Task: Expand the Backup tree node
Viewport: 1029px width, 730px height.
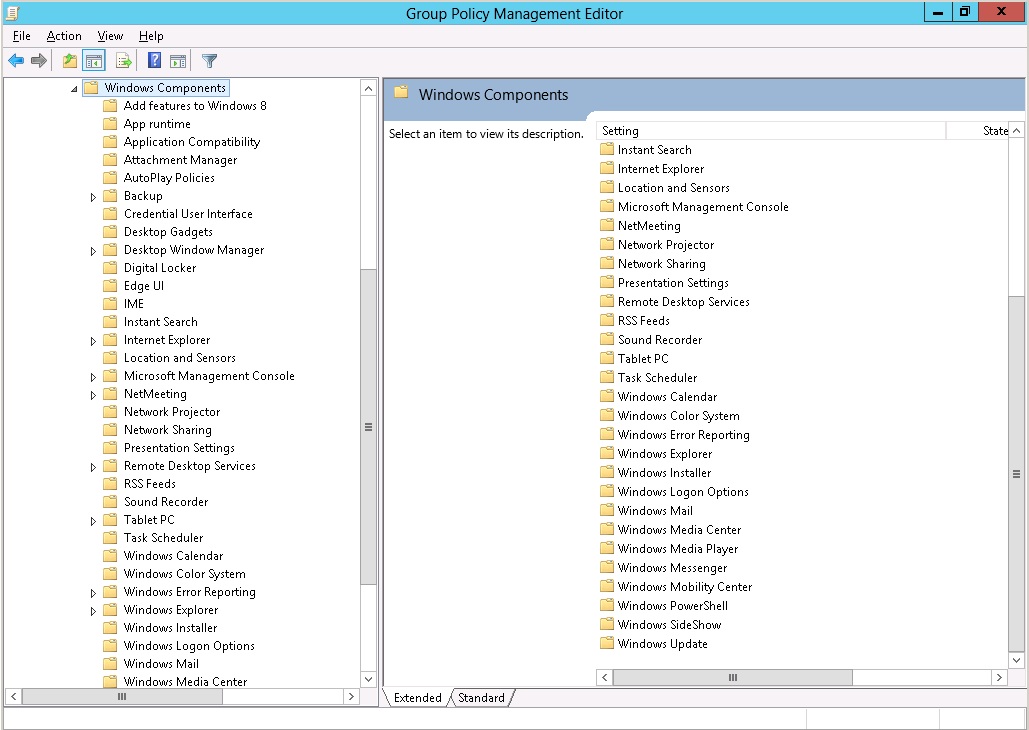Action: (93, 195)
